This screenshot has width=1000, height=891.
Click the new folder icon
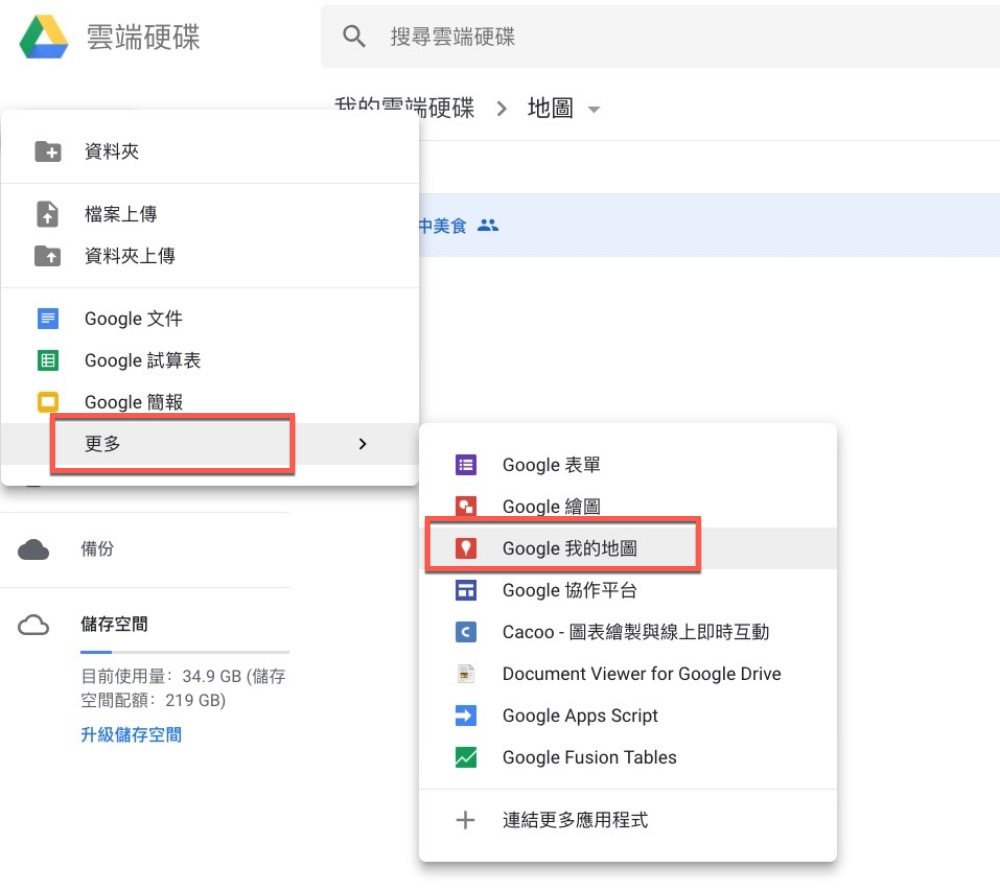coord(48,152)
